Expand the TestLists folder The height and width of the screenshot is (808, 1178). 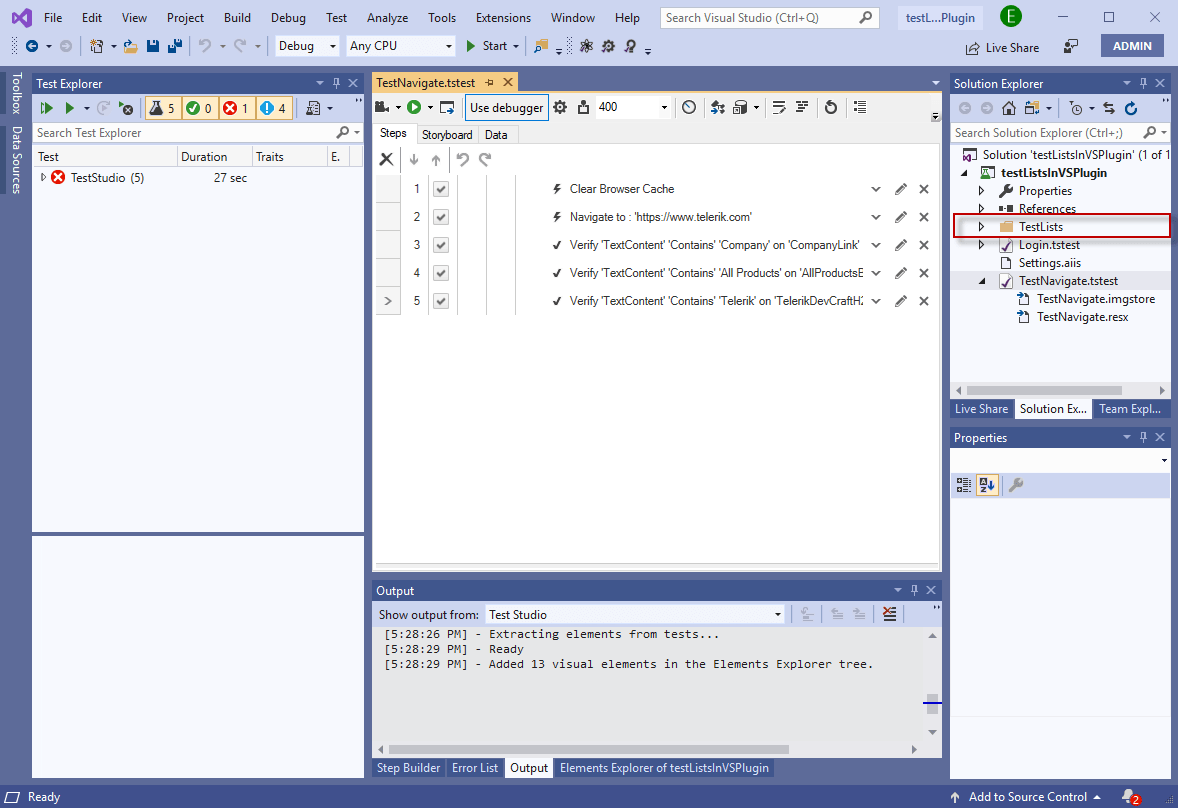[x=981, y=226]
